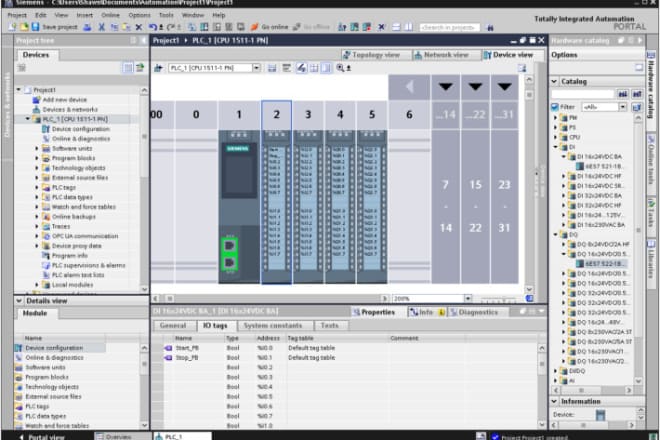Click the hardware catalog search field

(583, 94)
